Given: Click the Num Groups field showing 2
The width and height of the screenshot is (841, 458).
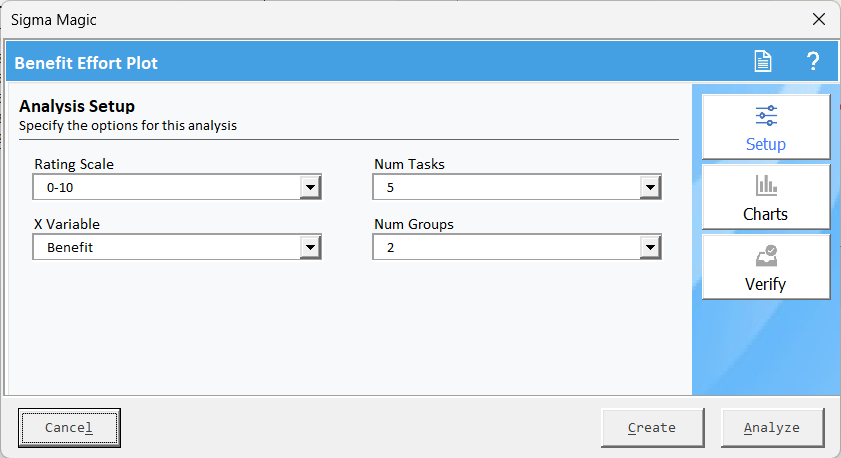Looking at the screenshot, I should click(506, 248).
